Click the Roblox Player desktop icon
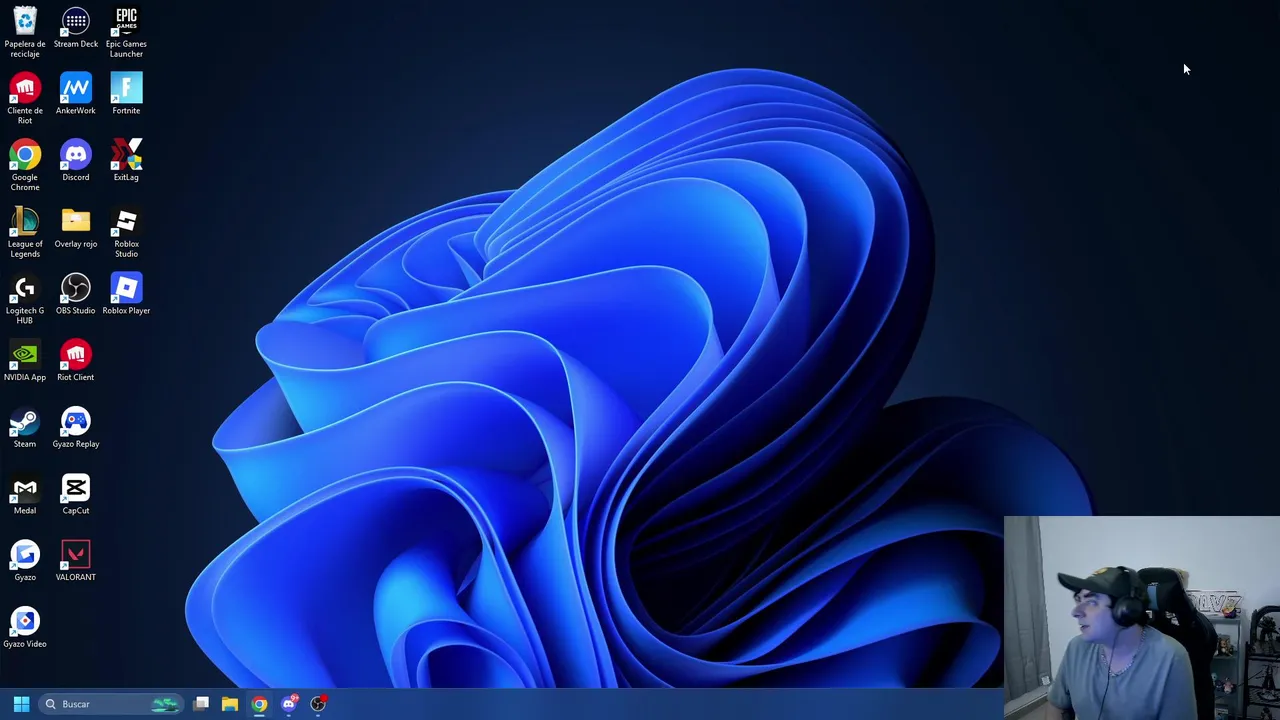This screenshot has height=720, width=1280. click(126, 294)
